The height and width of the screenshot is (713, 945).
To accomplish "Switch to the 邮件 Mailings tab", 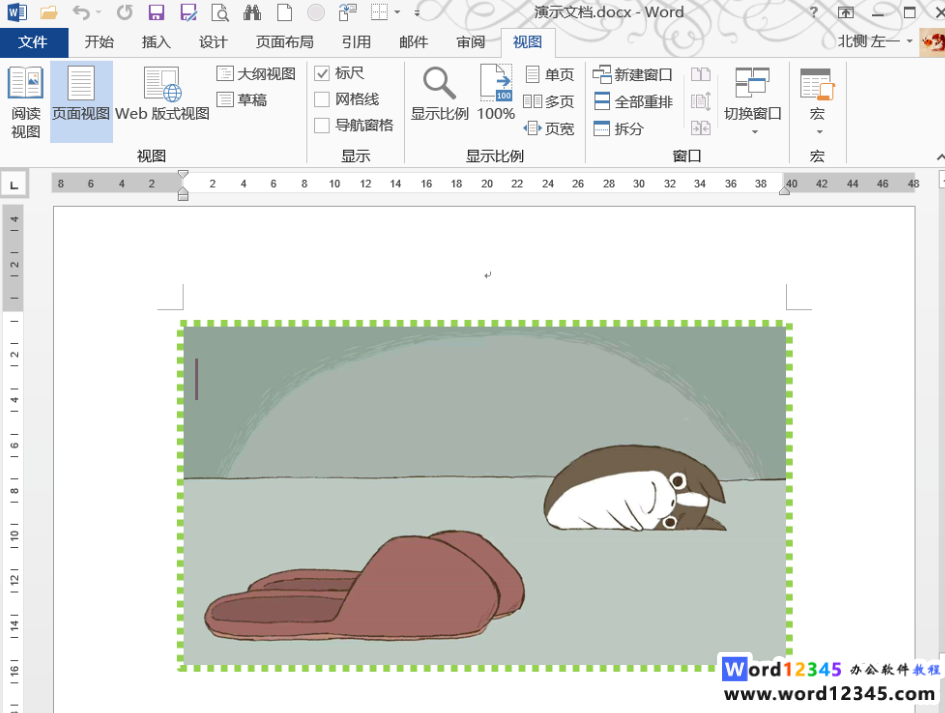I will click(413, 42).
